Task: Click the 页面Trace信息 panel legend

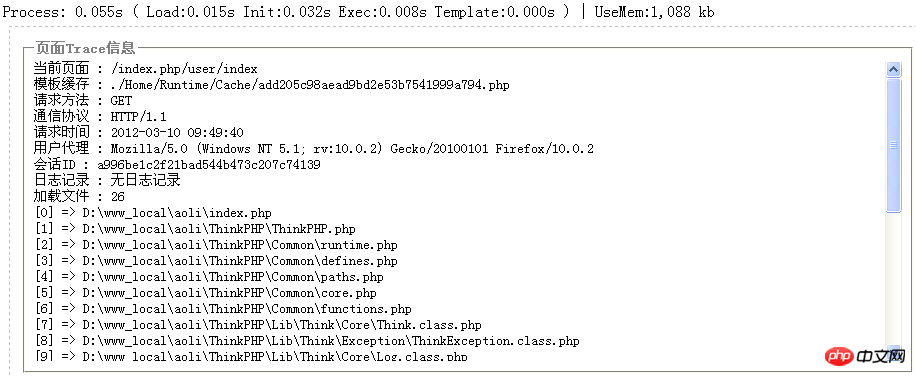Action: (x=85, y=48)
